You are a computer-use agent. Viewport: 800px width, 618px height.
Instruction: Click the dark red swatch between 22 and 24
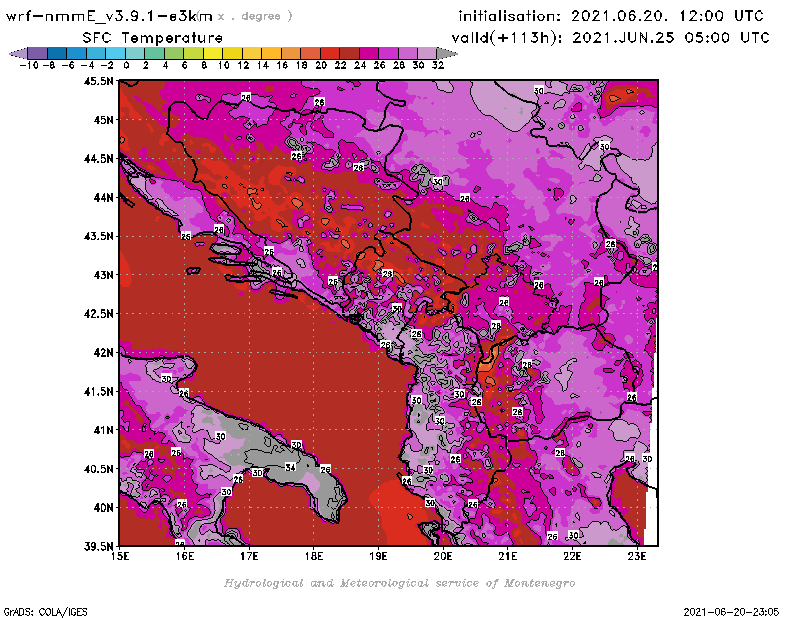point(349,54)
